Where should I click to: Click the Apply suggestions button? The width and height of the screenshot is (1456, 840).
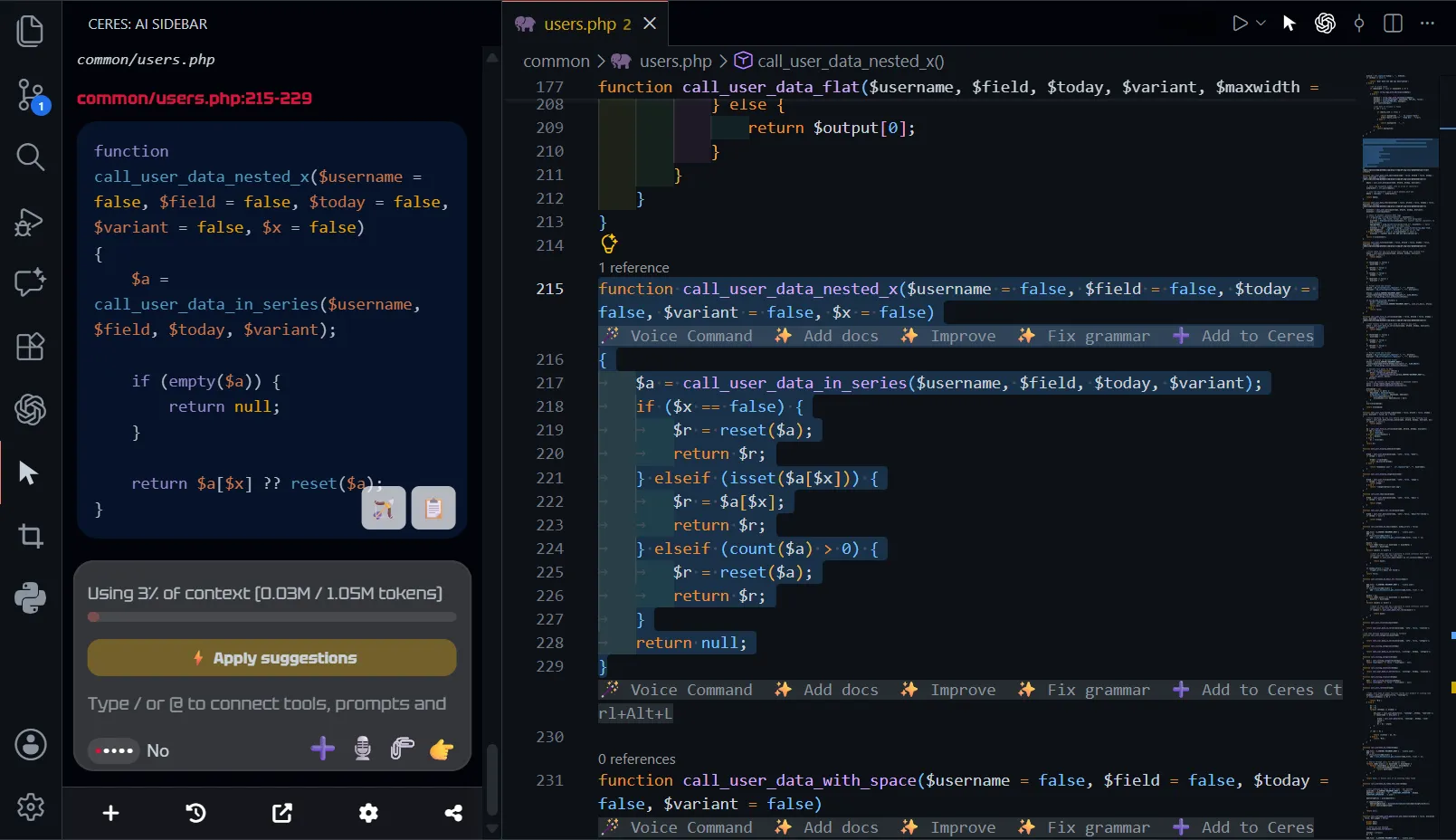coord(271,658)
